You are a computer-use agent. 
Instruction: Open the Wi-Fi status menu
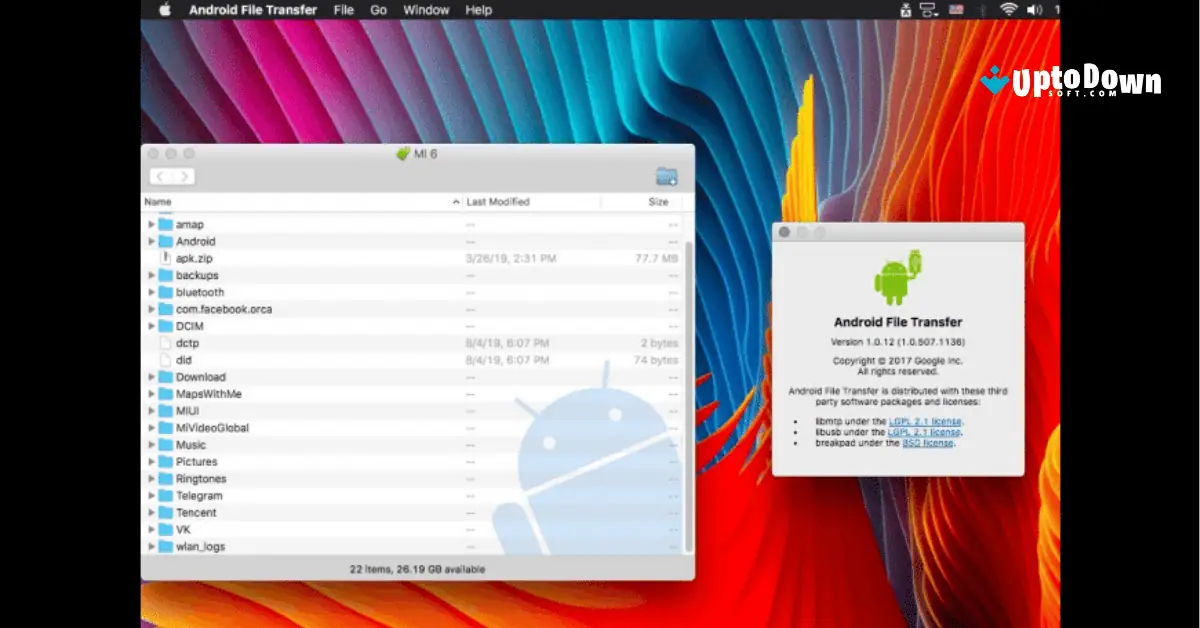(x=1007, y=10)
